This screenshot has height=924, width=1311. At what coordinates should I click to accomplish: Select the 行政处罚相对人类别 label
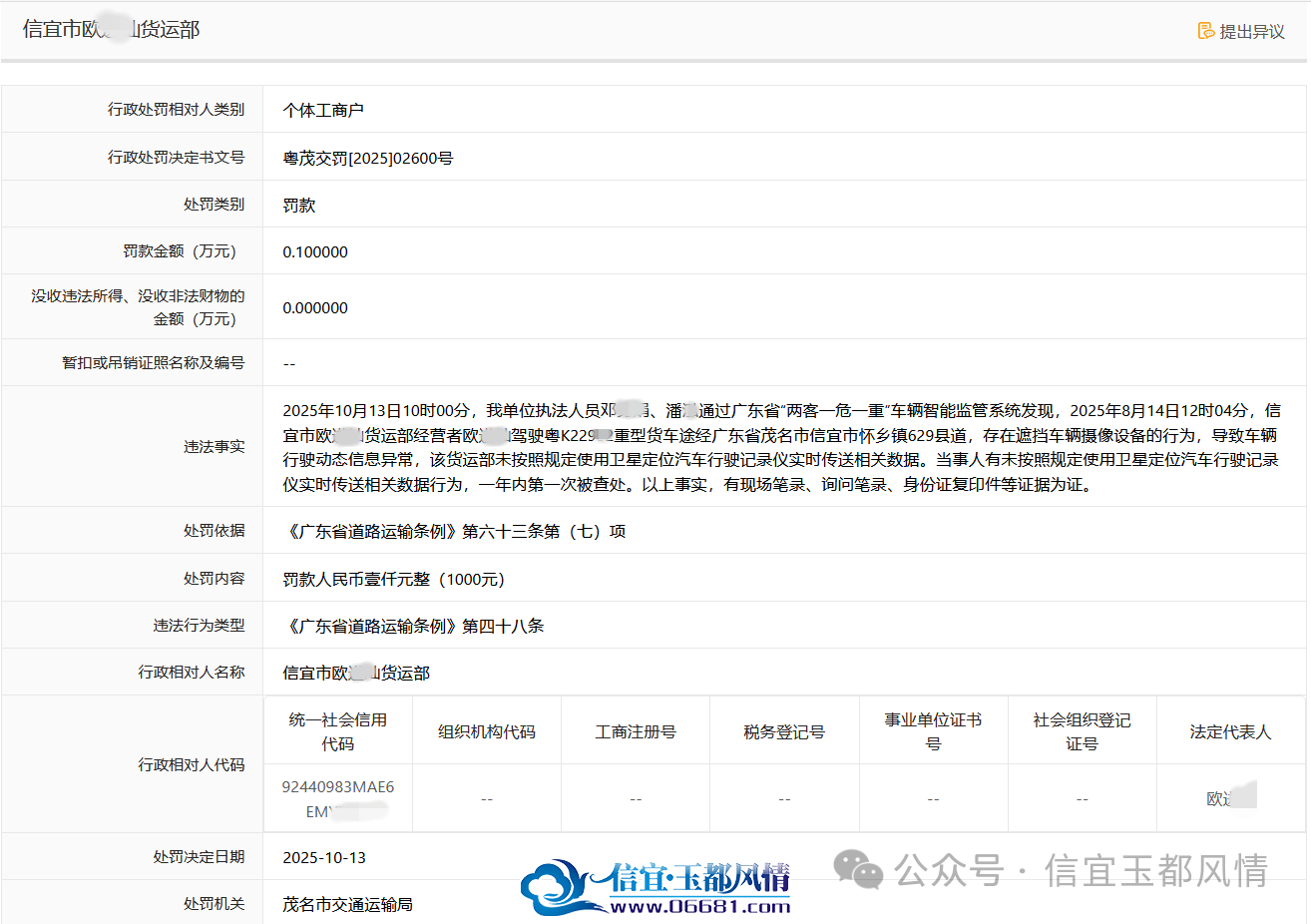click(176, 109)
